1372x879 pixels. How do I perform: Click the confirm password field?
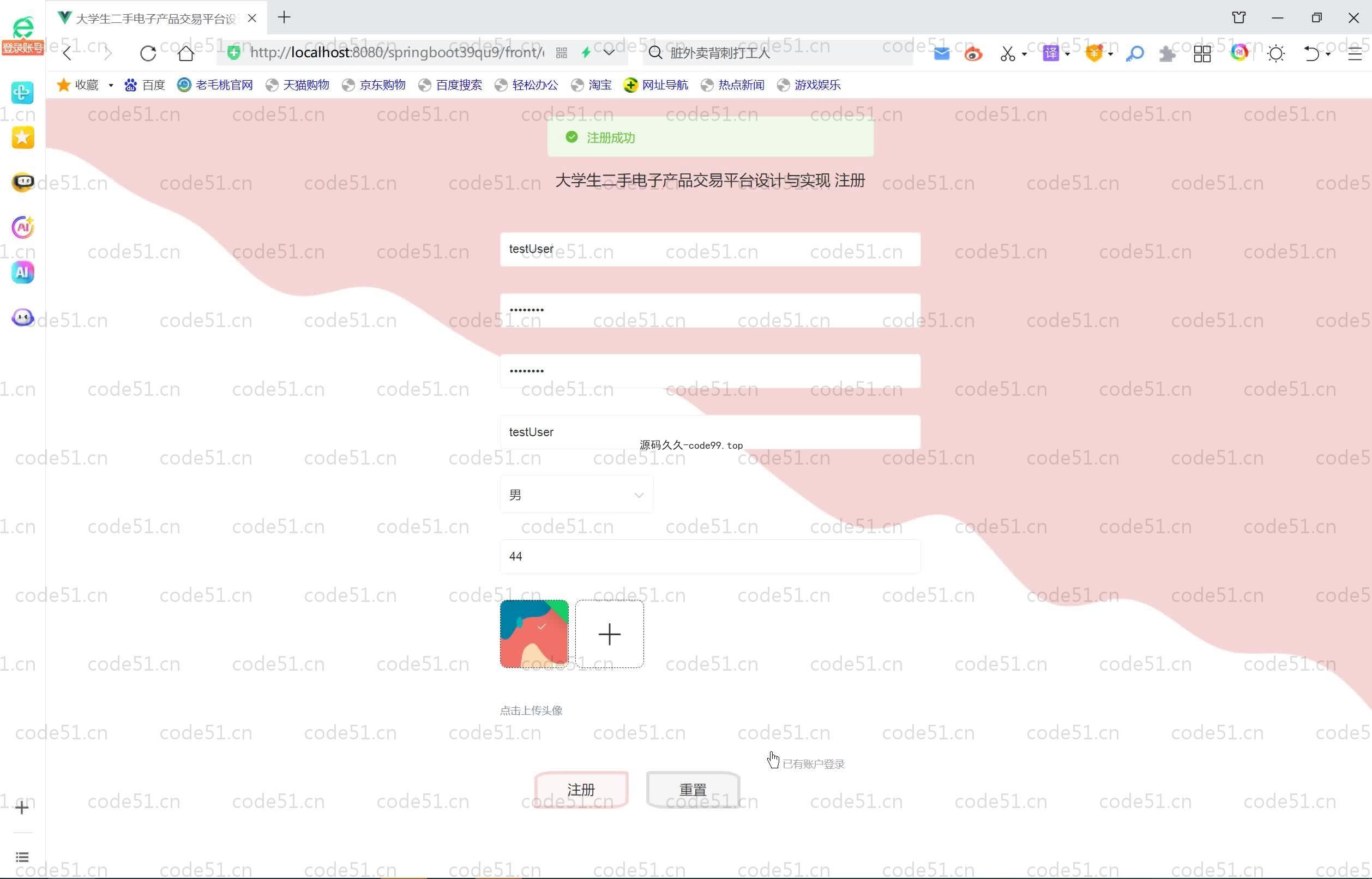coord(710,371)
